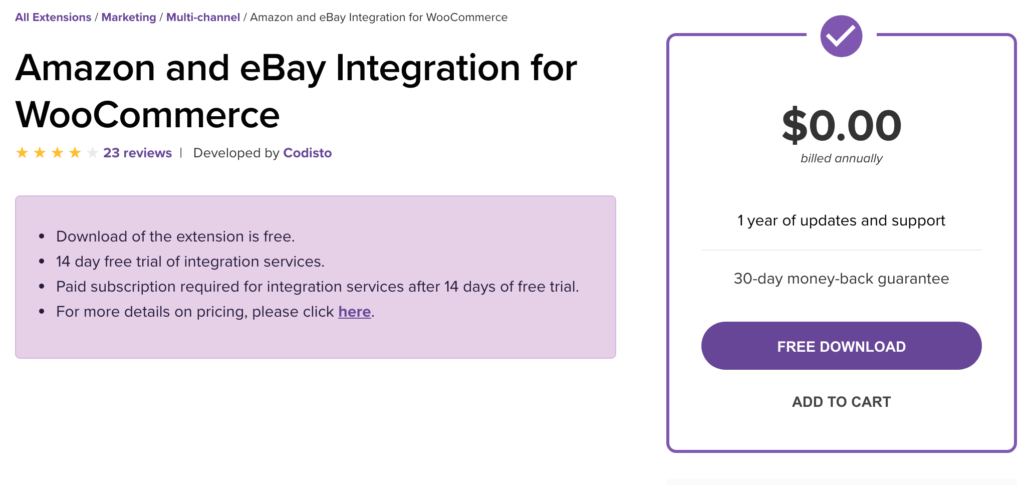
Task: Go to the Marketing breadcrumb category
Action: coord(128,17)
